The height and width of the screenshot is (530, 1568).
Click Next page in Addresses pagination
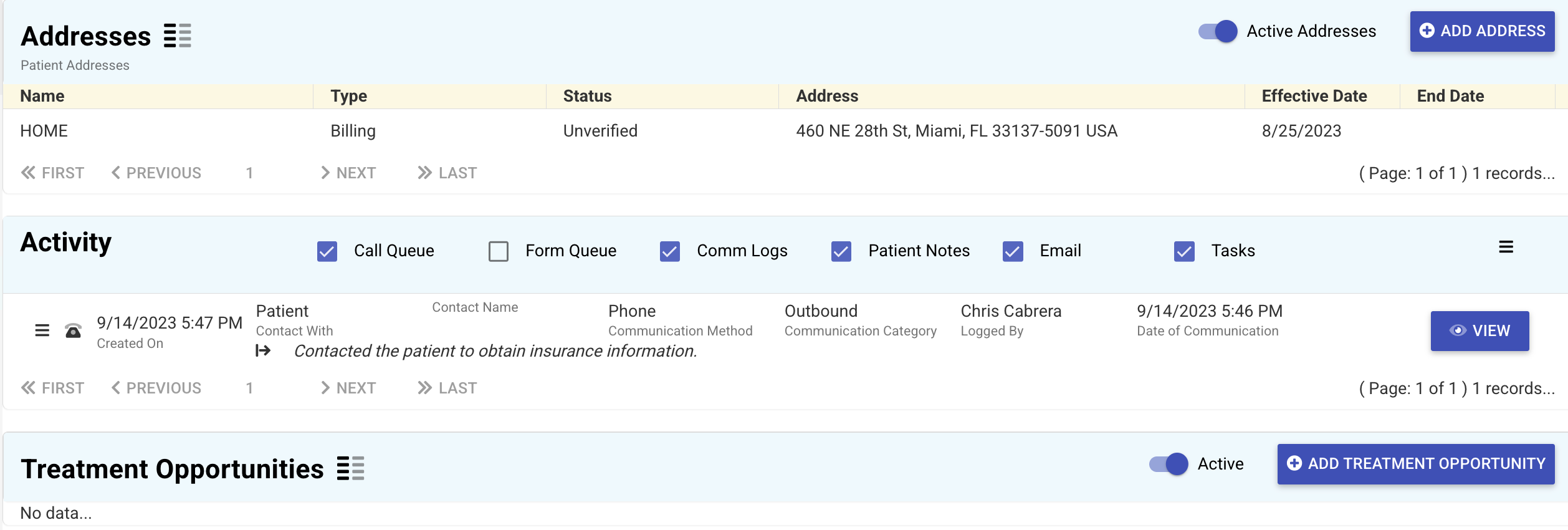point(348,173)
